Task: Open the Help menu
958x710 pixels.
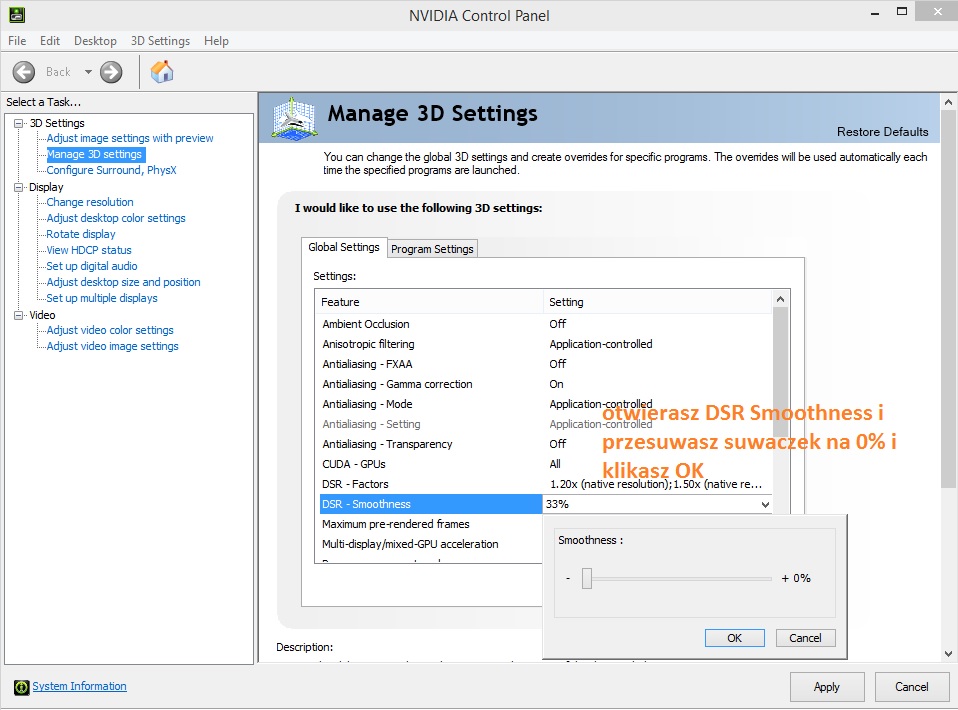Action: 216,41
